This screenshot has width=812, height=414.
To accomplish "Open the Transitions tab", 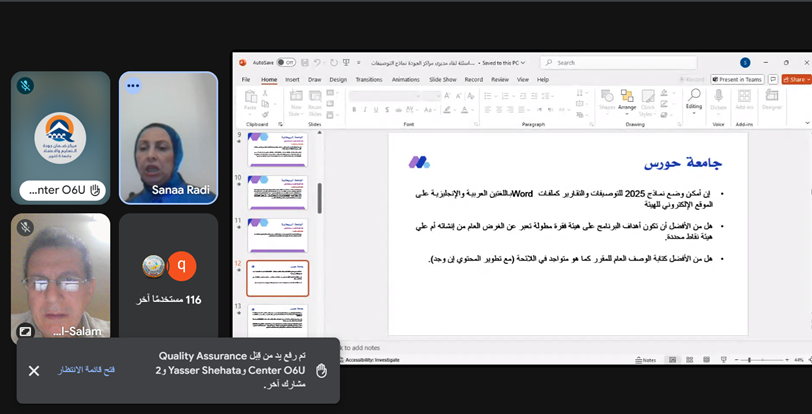I will coord(369,80).
